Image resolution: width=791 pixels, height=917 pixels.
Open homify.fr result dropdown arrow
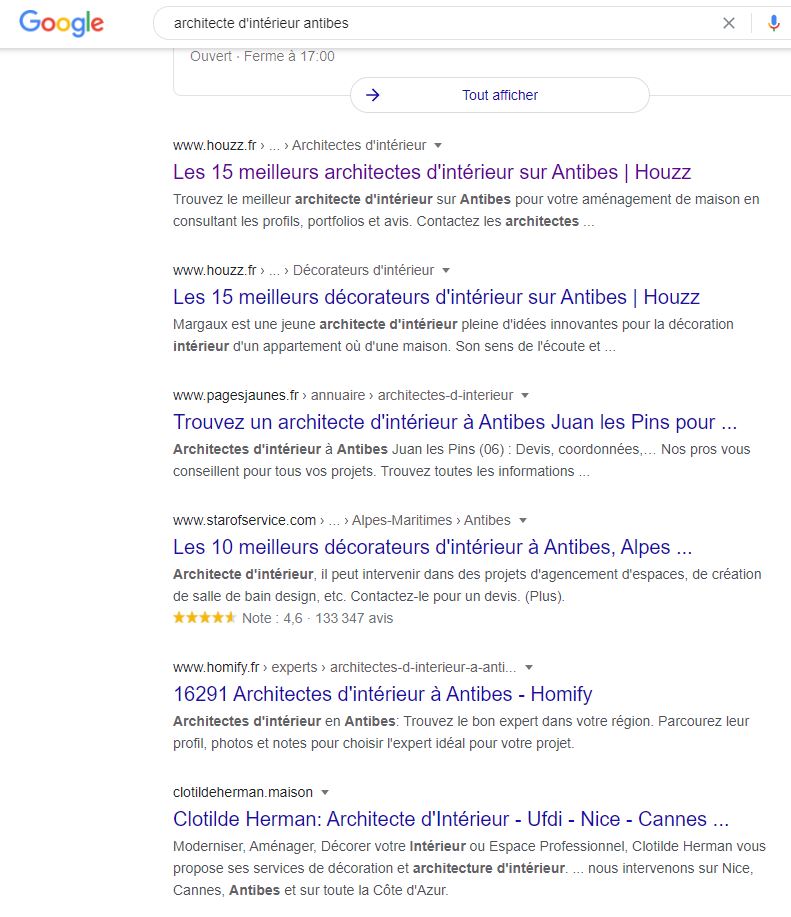529,667
